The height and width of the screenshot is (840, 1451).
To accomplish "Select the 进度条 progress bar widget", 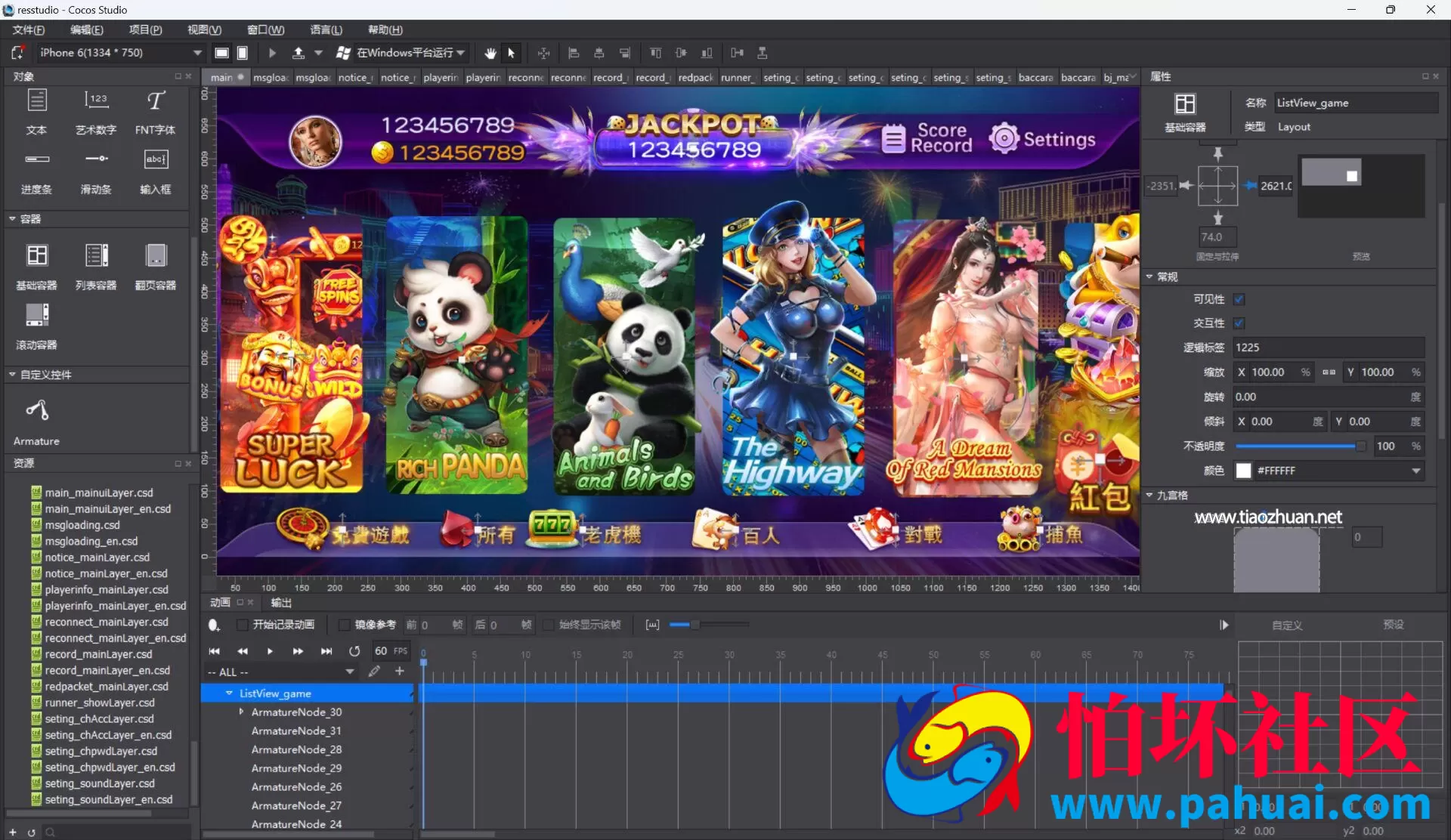I will click(36, 171).
